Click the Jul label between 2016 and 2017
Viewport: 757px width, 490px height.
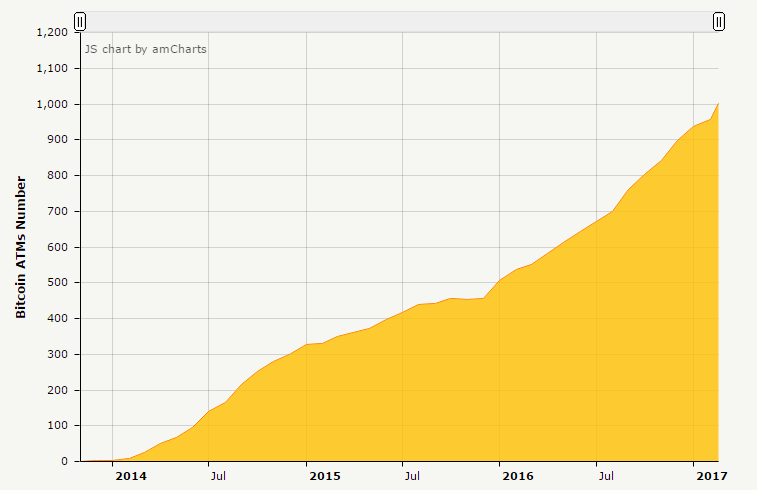[x=606, y=476]
